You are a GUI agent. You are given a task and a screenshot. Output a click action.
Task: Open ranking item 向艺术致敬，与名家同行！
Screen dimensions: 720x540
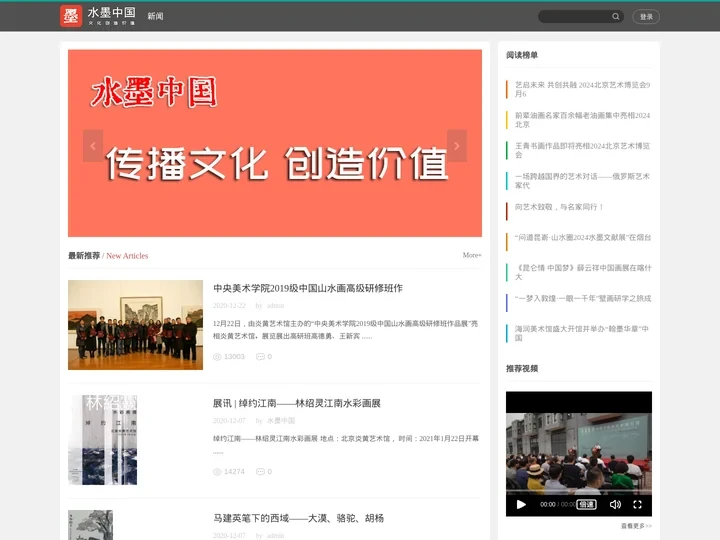pyautogui.click(x=558, y=207)
